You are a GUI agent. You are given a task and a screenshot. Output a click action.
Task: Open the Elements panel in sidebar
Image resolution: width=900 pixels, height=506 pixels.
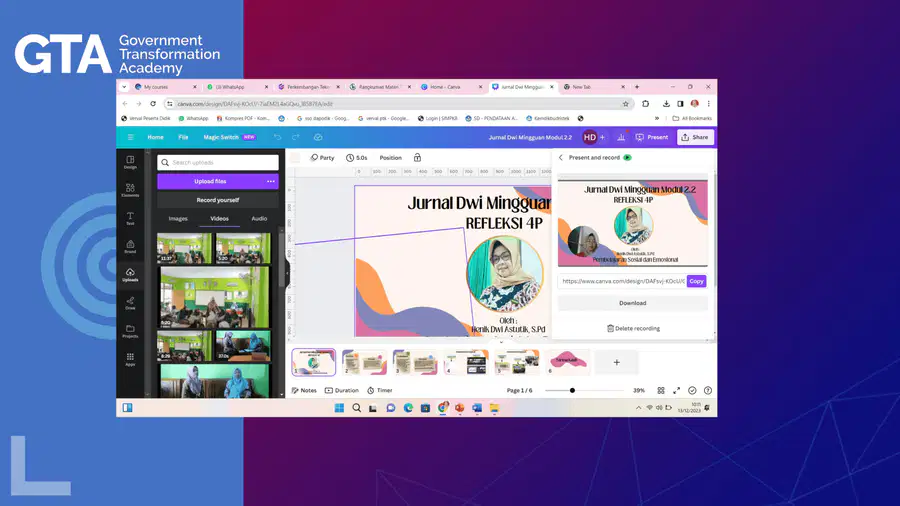[x=130, y=190]
